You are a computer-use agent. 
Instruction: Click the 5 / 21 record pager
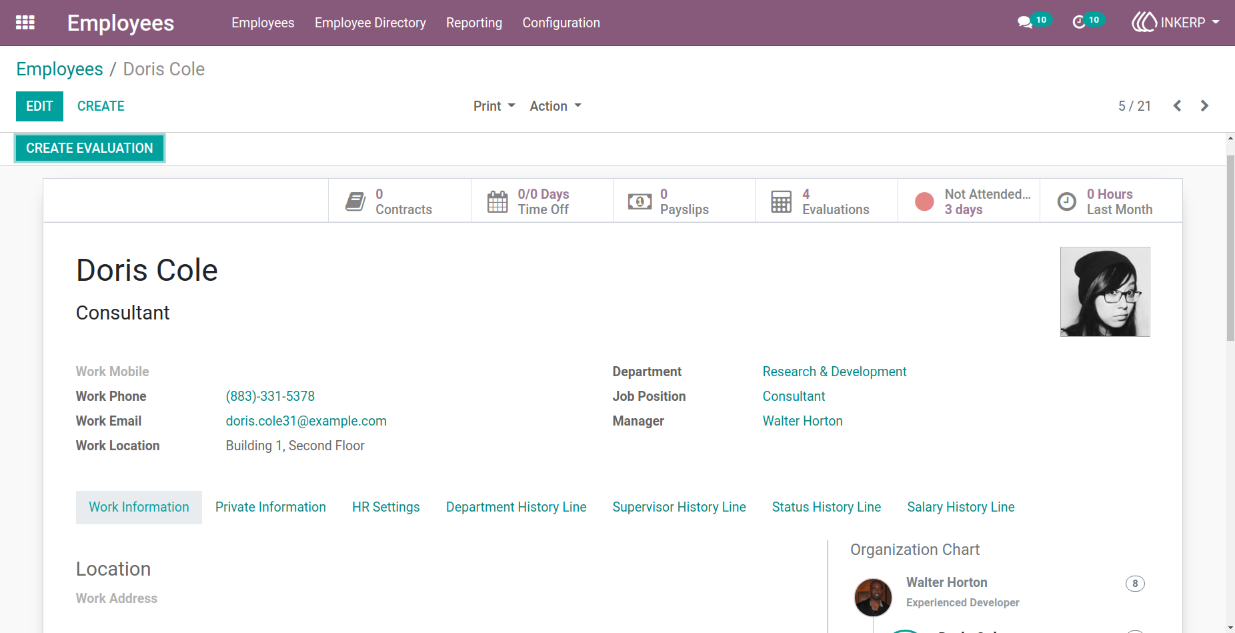tap(1135, 106)
